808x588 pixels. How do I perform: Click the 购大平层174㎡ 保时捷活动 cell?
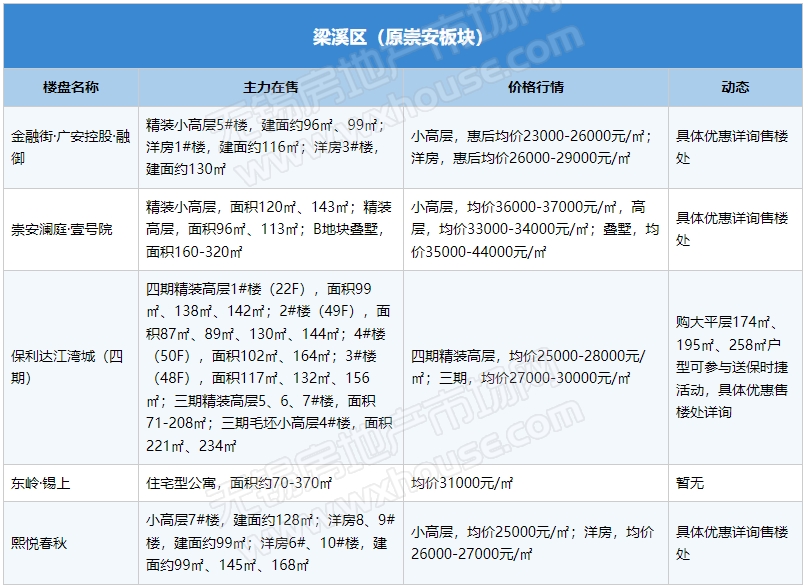click(735, 366)
